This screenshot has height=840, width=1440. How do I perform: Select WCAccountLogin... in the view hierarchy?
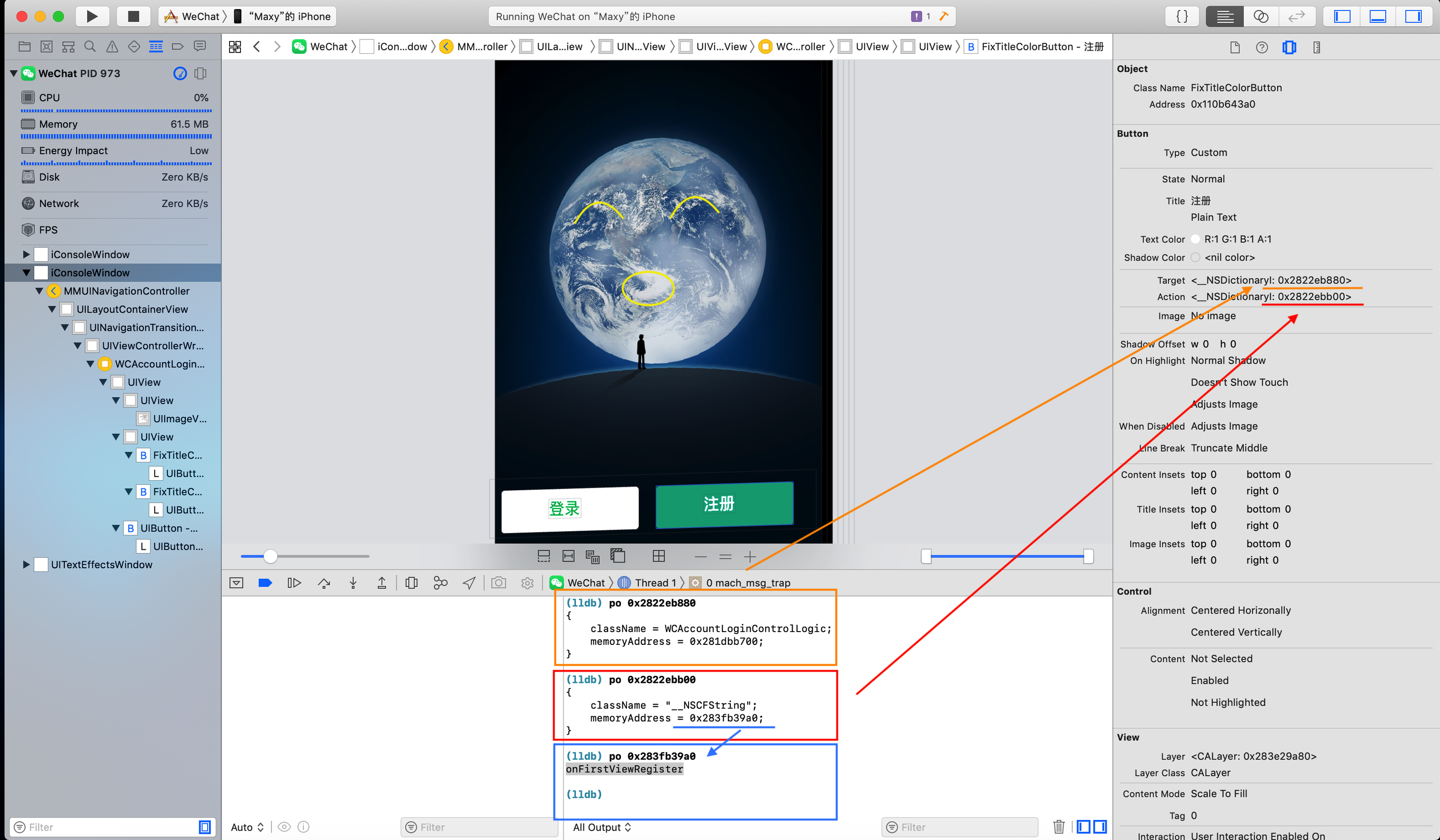[x=160, y=364]
